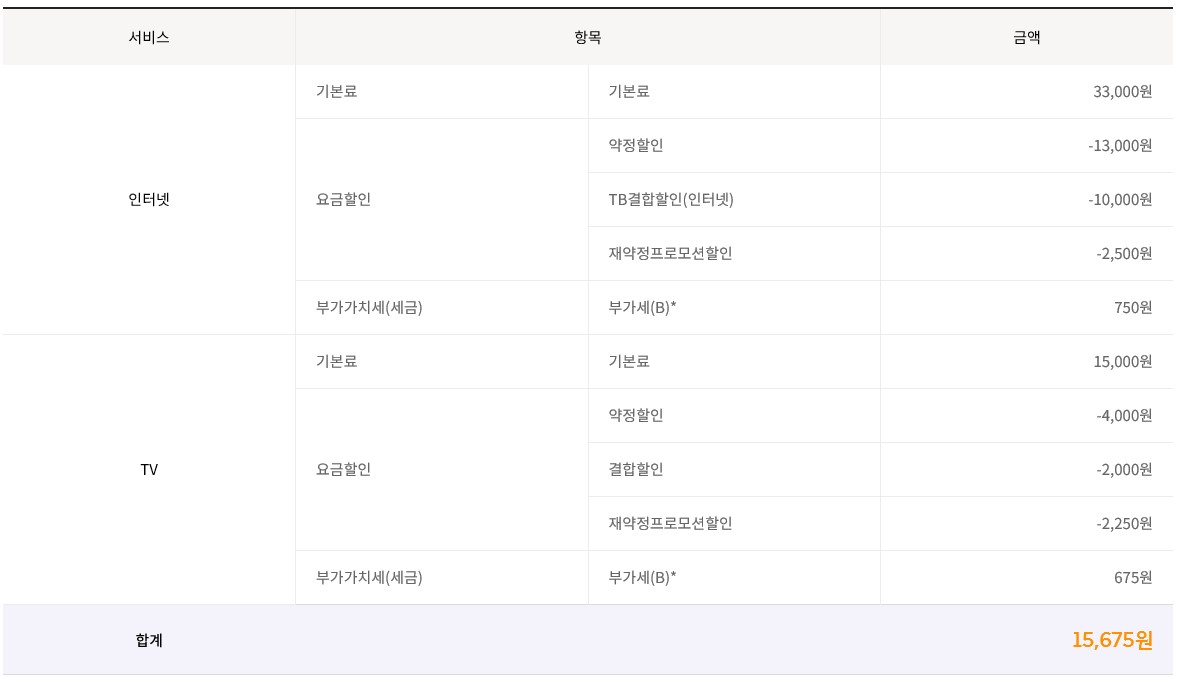Click the 금액 column header

point(1026,37)
